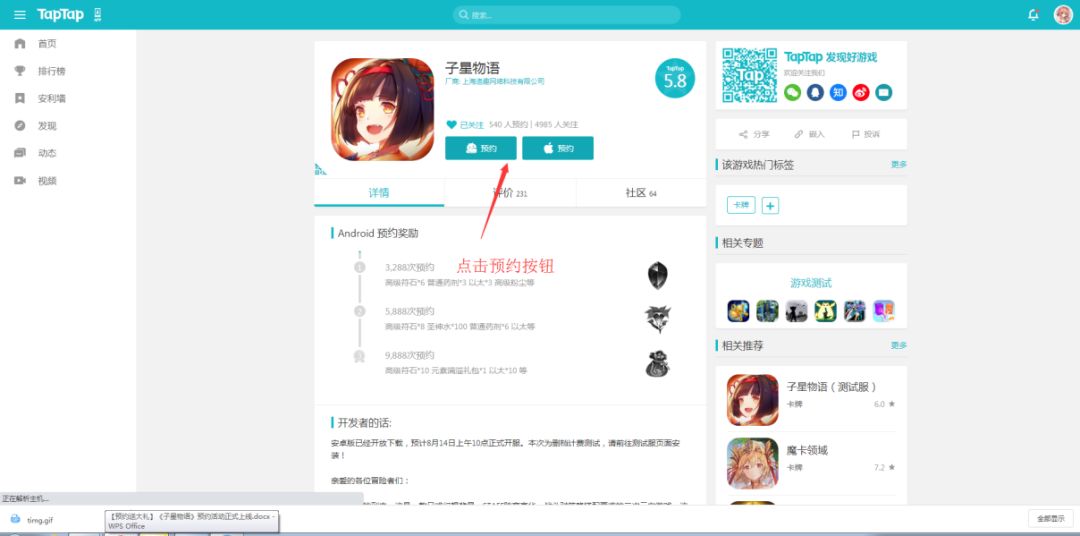Image resolution: width=1080 pixels, height=536 pixels.
Task: Click the notification bell icon
Action: (x=1033, y=14)
